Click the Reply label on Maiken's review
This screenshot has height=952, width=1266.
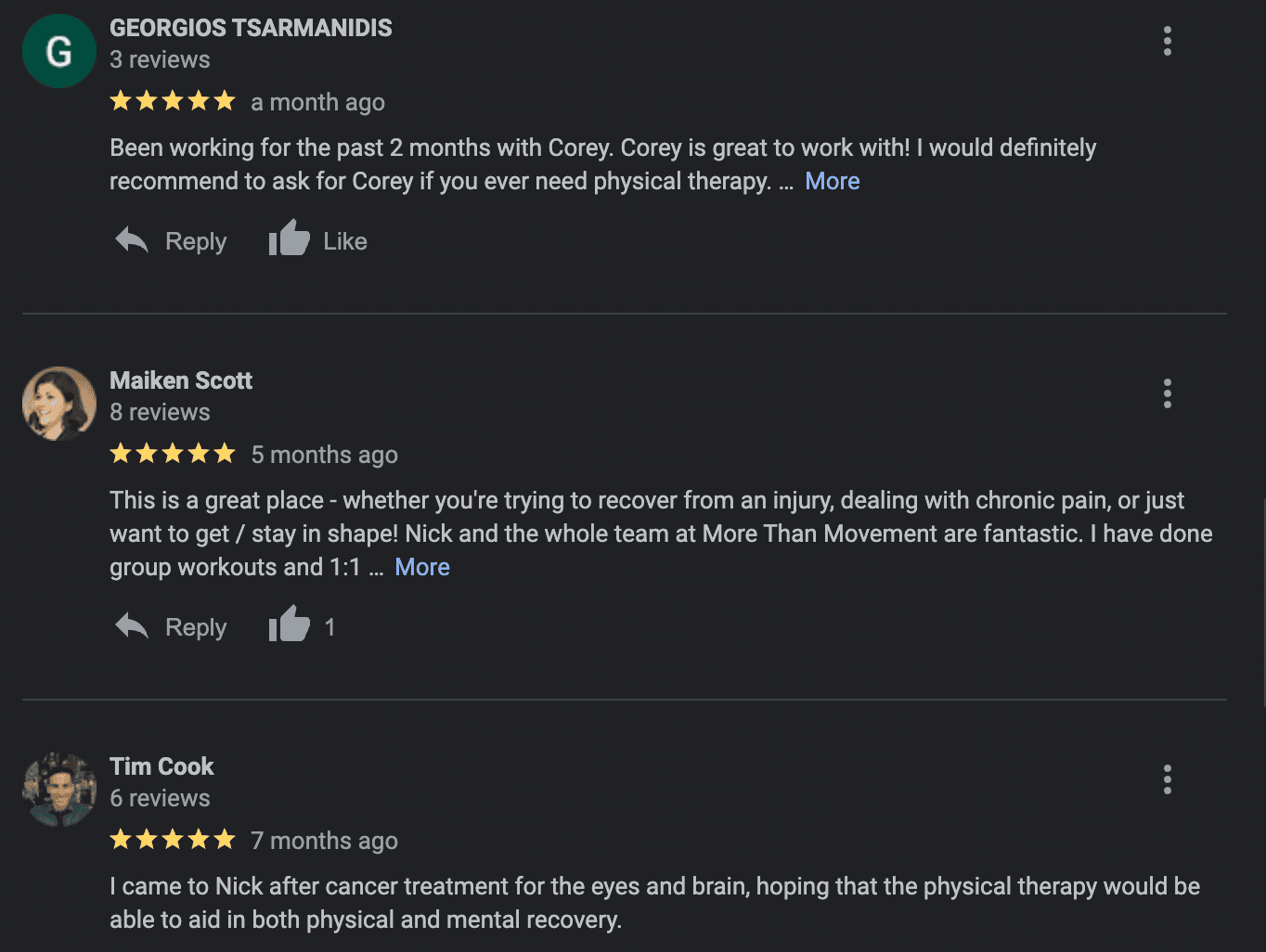coord(196,627)
